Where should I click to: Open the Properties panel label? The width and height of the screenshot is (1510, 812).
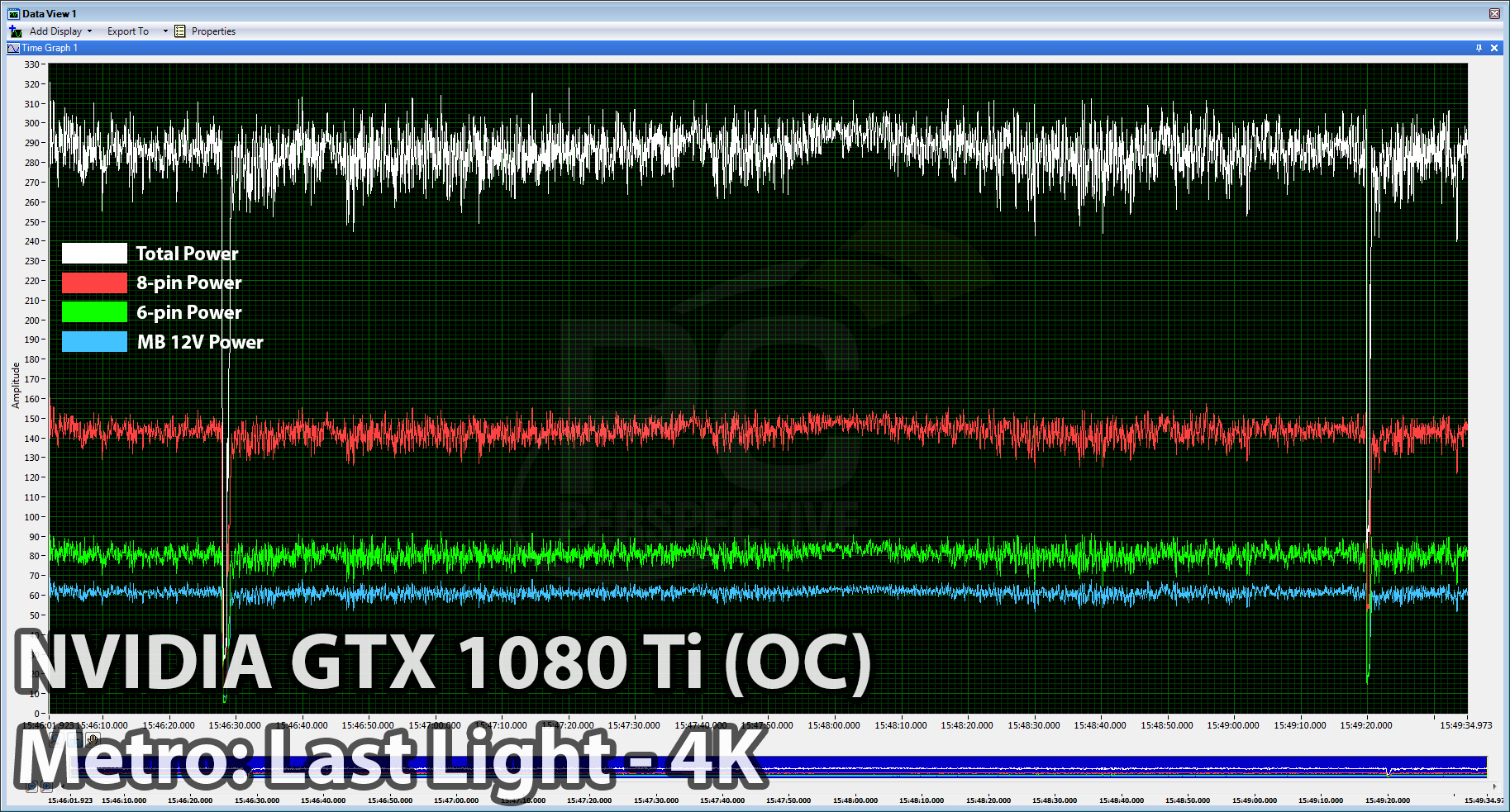point(213,31)
